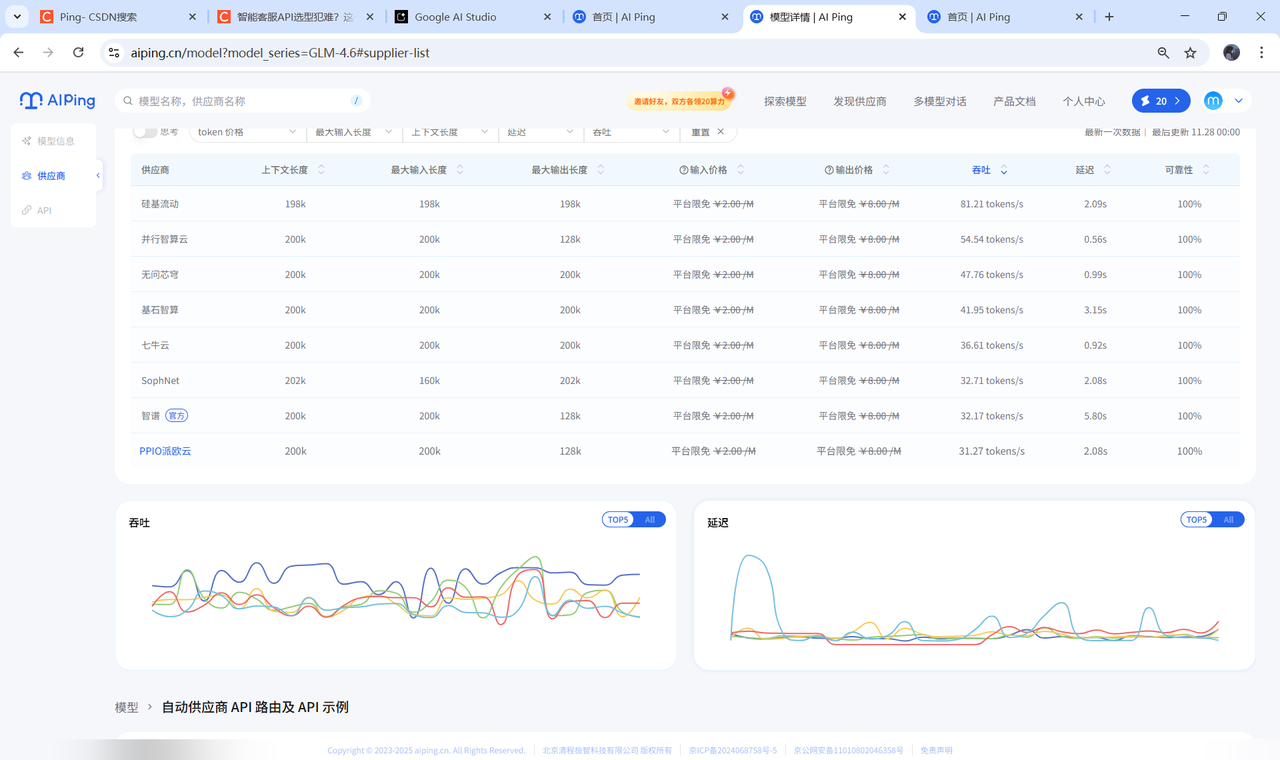Click the 硅基流动 supplier row name
The width and height of the screenshot is (1280, 760).
pyautogui.click(x=160, y=204)
